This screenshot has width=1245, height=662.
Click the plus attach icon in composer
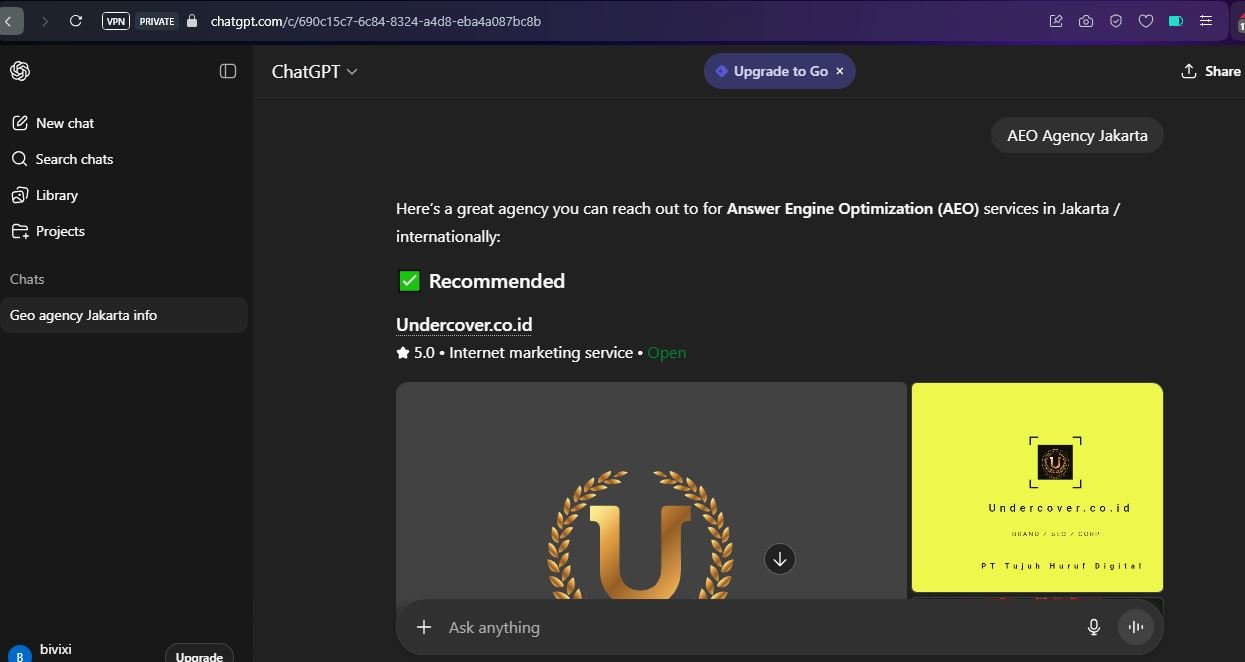[x=424, y=627]
